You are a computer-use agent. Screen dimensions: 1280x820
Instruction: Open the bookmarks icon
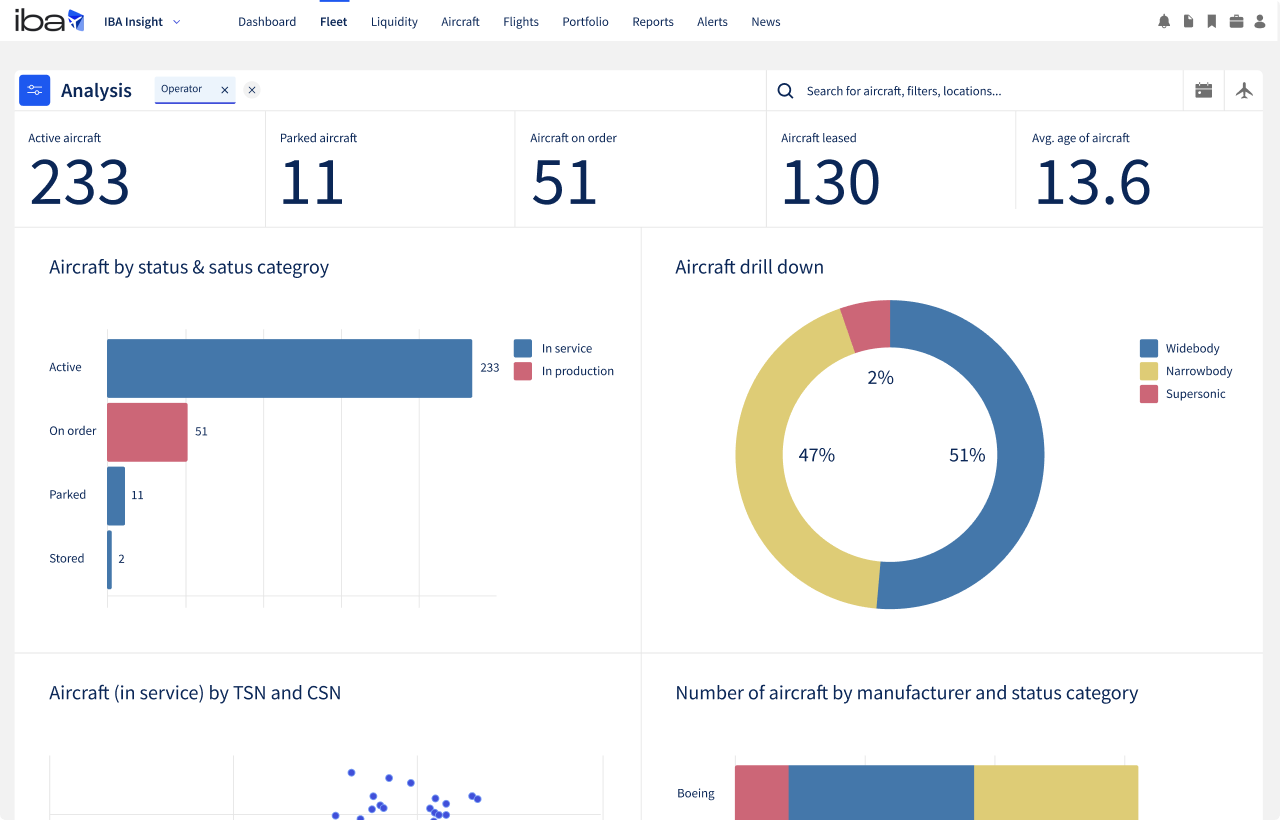click(x=1212, y=21)
